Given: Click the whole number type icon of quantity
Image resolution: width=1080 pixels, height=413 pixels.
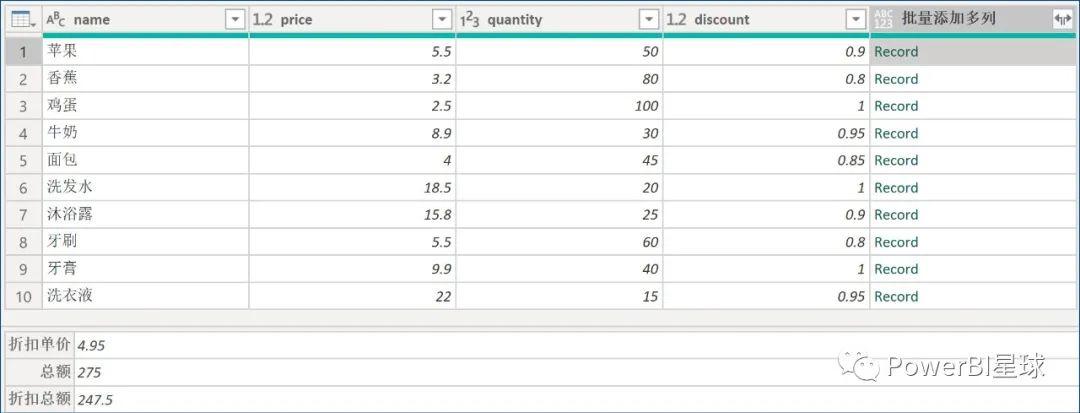Looking at the screenshot, I should pos(470,20).
